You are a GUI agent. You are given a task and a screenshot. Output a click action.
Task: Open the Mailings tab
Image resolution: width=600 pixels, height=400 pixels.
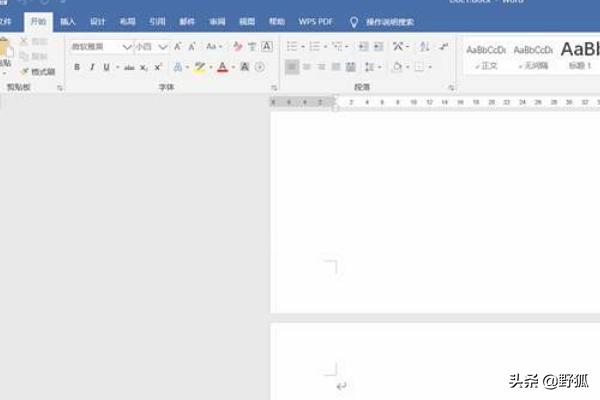(187, 22)
